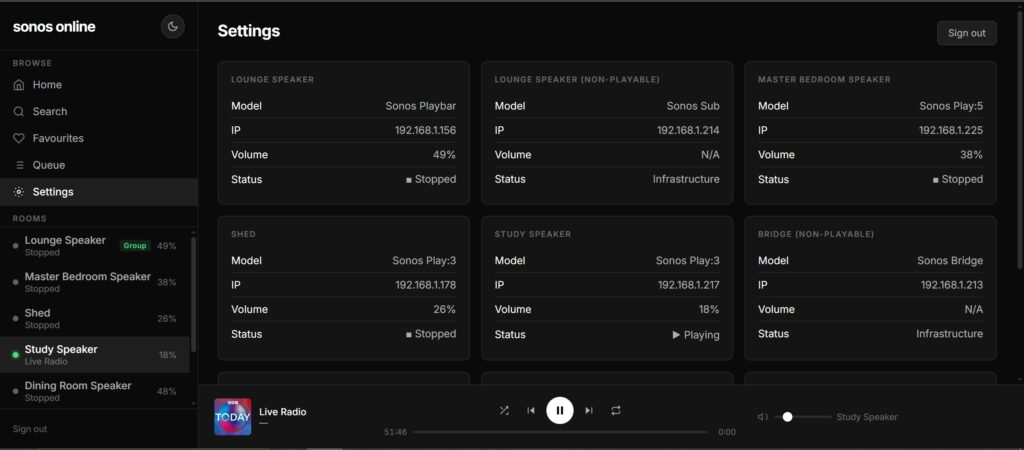Select the Study Speaker room
The height and width of the screenshot is (450, 1024).
(95, 355)
